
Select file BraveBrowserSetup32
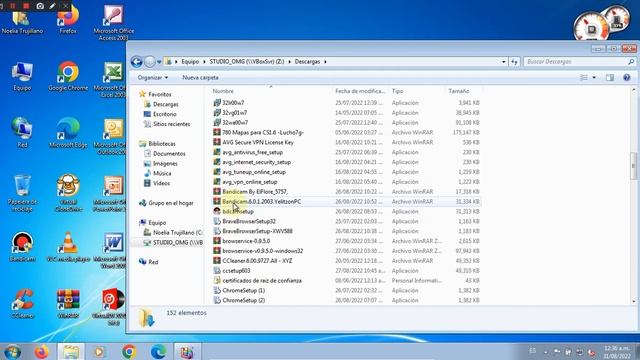point(249,221)
